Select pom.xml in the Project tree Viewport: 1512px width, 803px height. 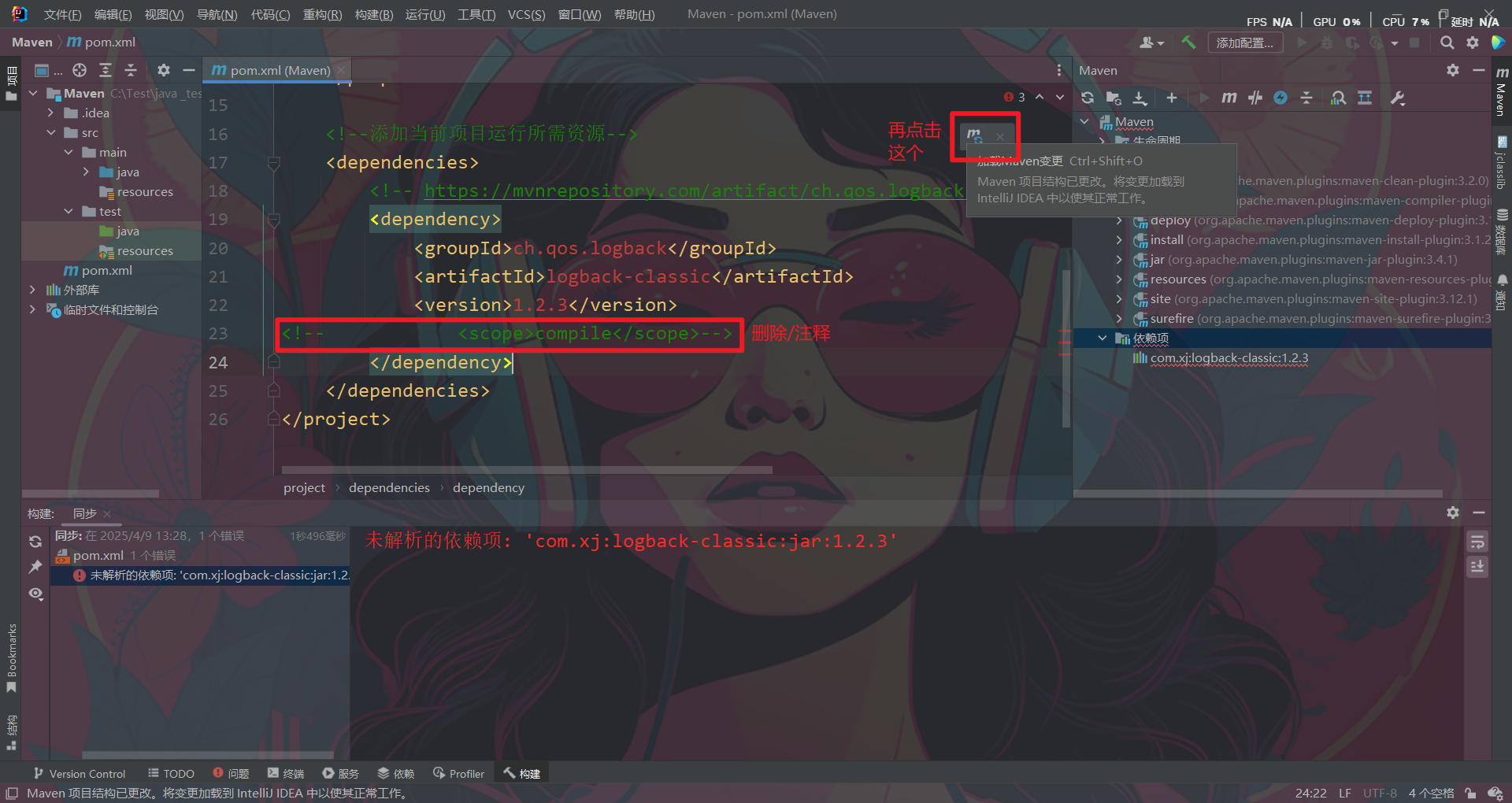[x=106, y=270]
